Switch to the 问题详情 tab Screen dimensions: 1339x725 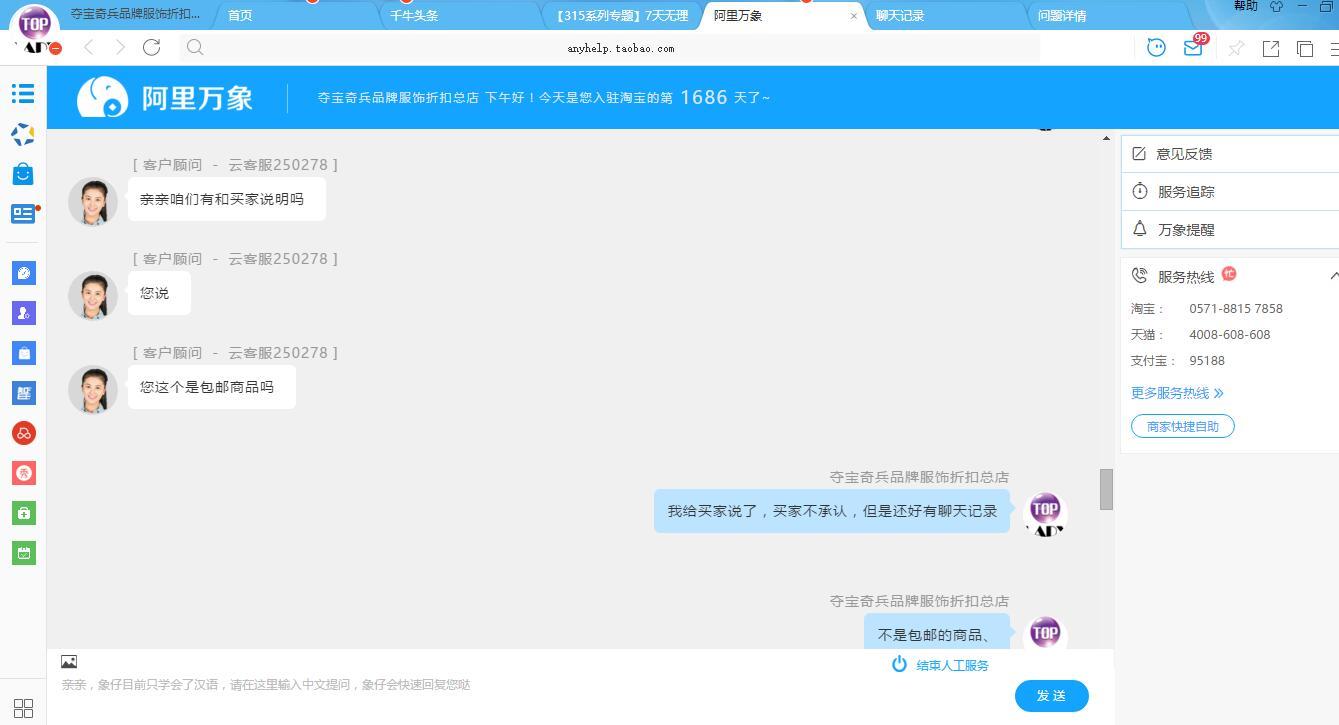pyautogui.click(x=1062, y=15)
